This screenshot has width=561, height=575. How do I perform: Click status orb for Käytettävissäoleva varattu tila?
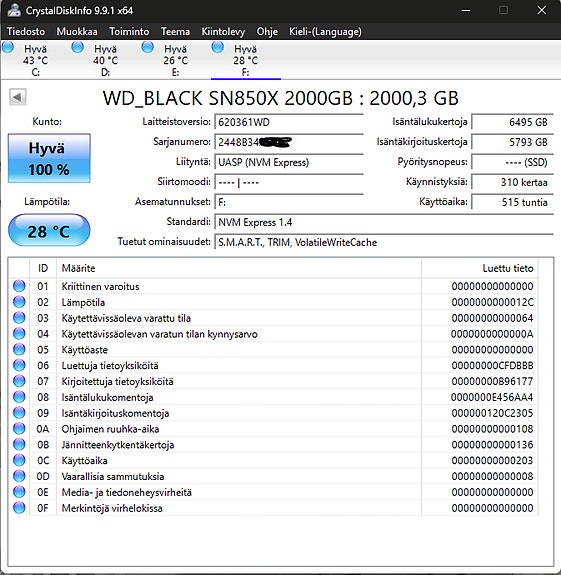pyautogui.click(x=19, y=318)
